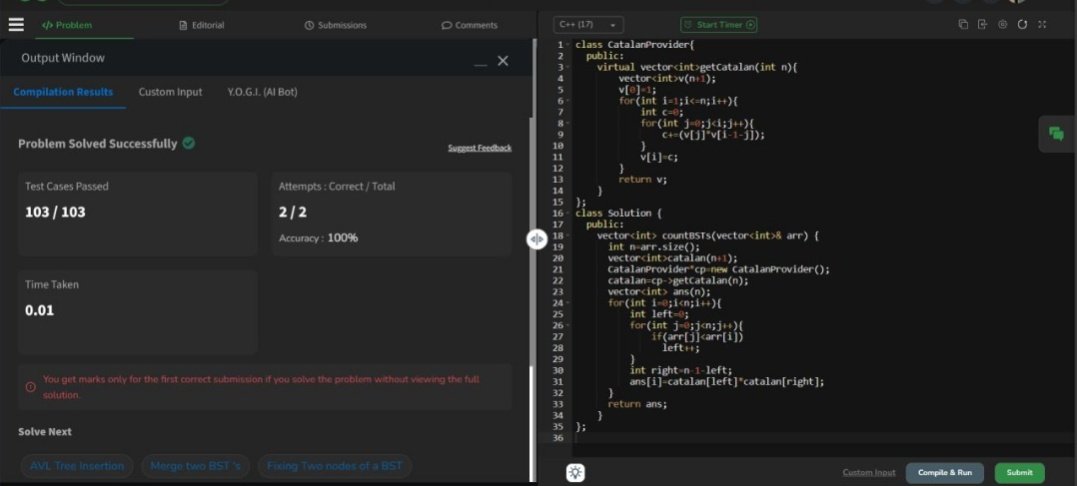Click the red warning info icon
This screenshot has width=1077, height=486.
30,387
